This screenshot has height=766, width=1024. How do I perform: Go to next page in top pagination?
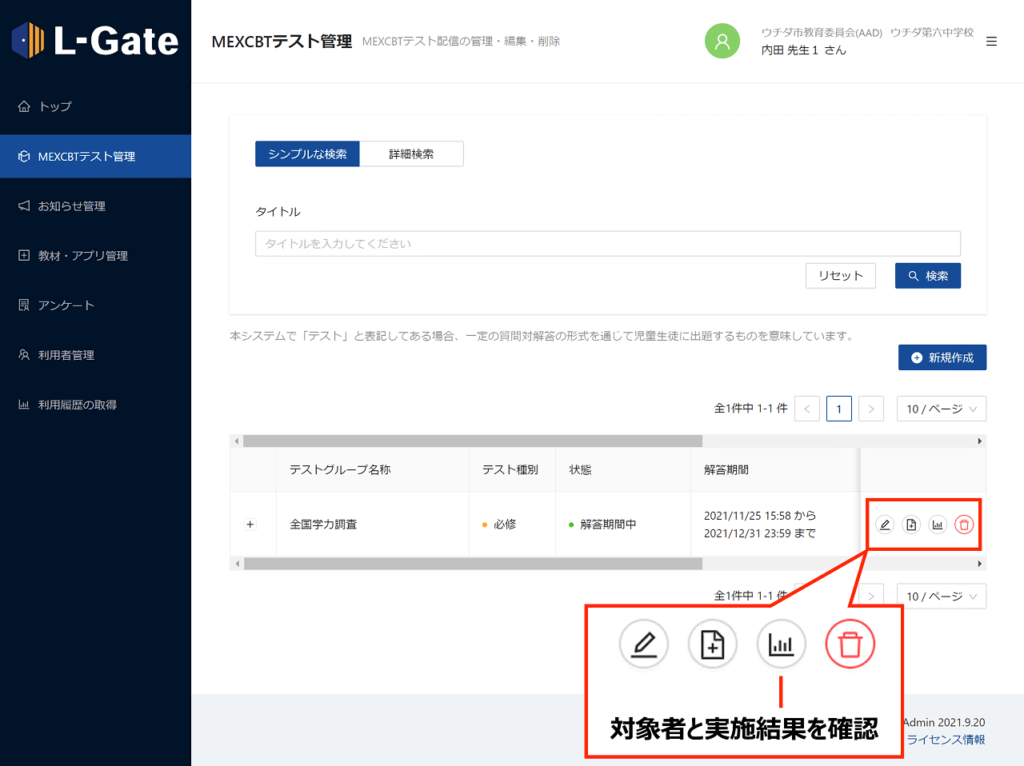click(x=871, y=409)
